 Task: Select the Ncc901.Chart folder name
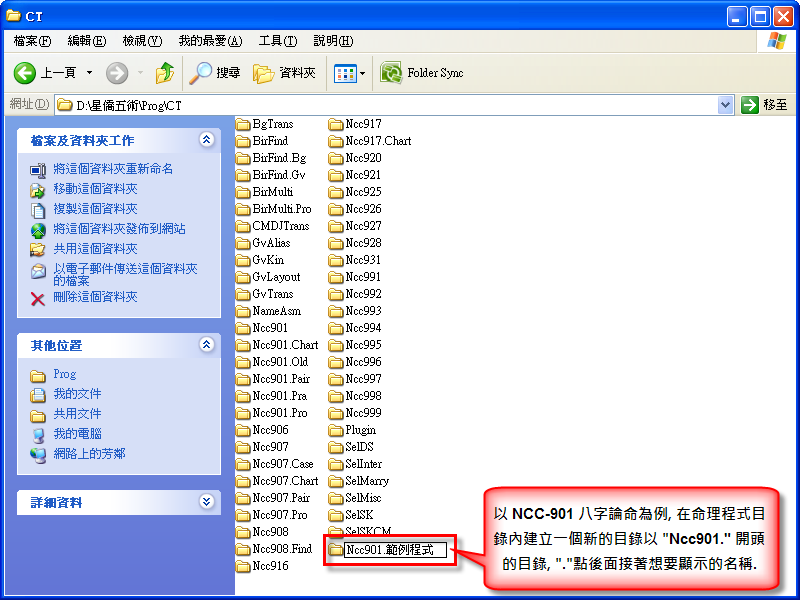point(285,345)
